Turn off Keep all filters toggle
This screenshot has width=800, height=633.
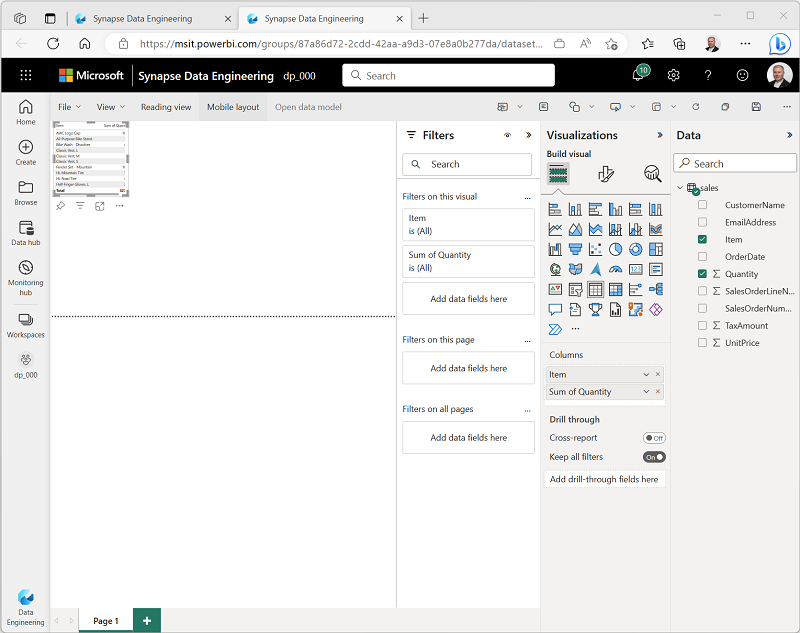pyautogui.click(x=654, y=457)
